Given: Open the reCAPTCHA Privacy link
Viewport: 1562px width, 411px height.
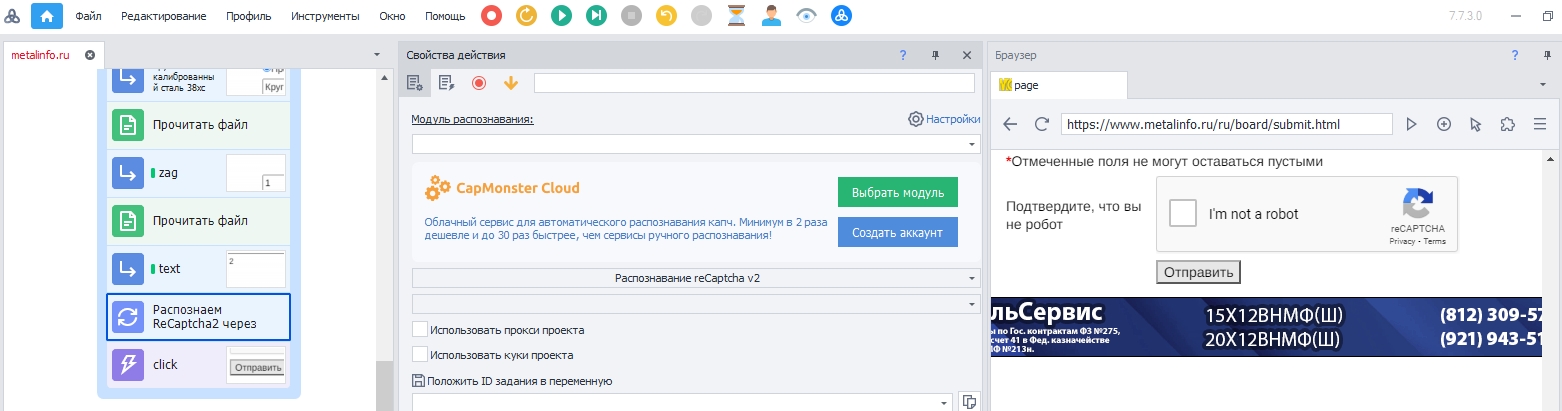Looking at the screenshot, I should pyautogui.click(x=1401, y=241).
